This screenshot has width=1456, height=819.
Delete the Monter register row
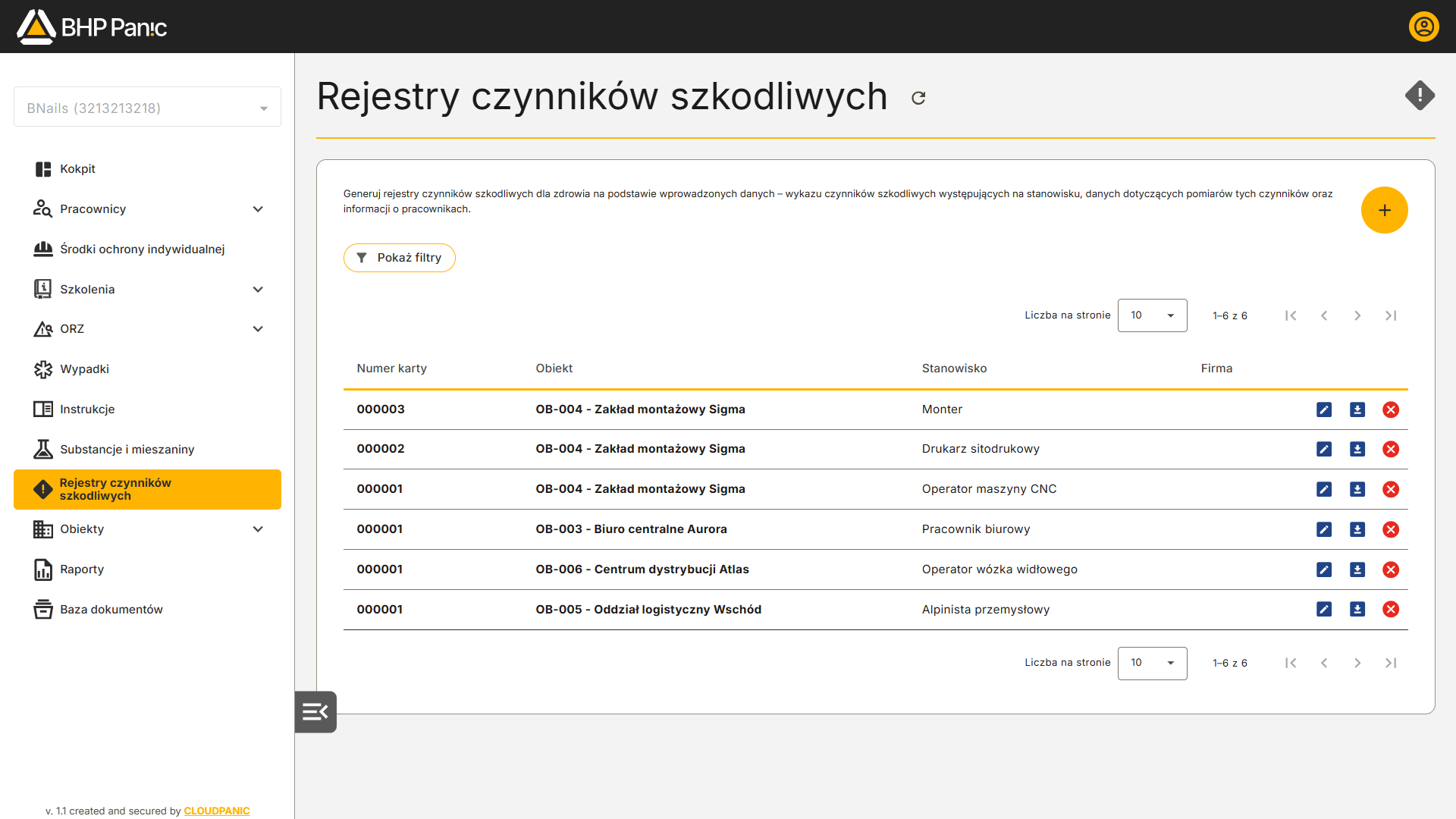coord(1391,409)
